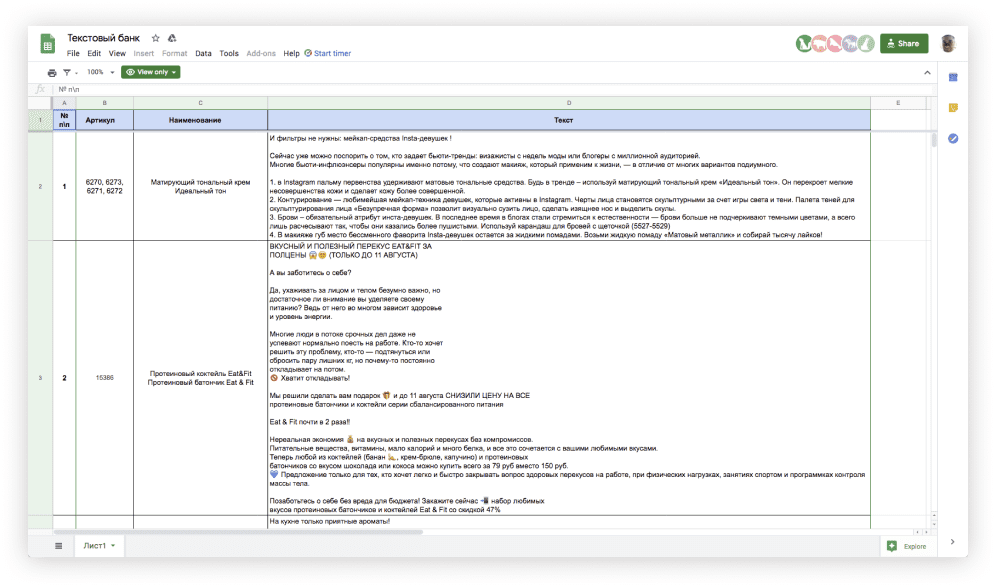Collapse the toolbar with the chevron
The height and width of the screenshot is (588, 996).
tap(927, 73)
